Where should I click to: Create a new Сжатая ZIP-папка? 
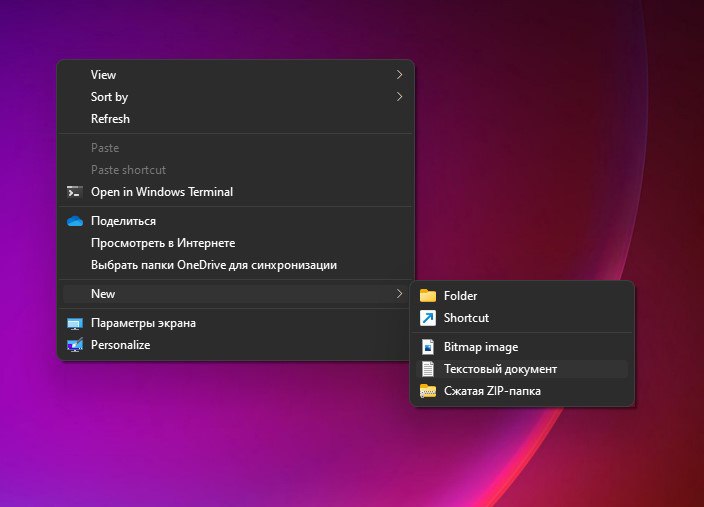tap(522, 391)
